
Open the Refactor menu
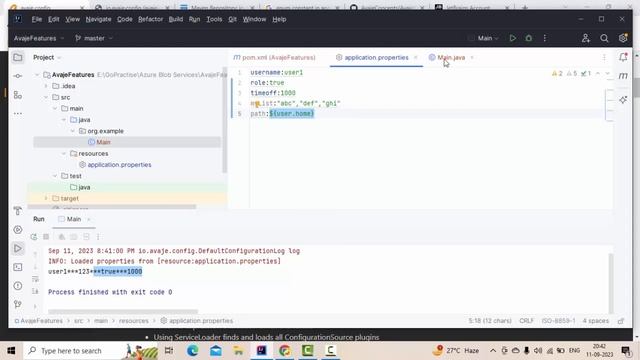point(150,19)
